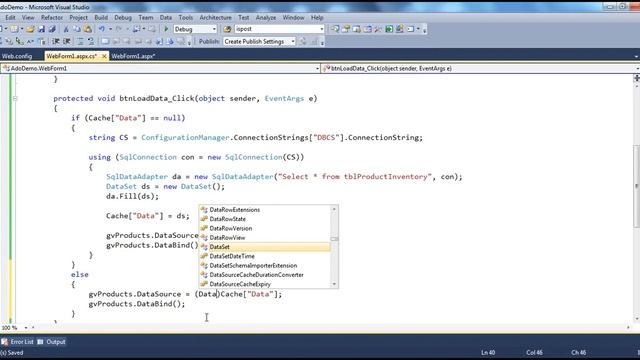Image resolution: width=640 pixels, height=360 pixels.
Task: Open the Architecture menu
Action: pyautogui.click(x=216, y=18)
